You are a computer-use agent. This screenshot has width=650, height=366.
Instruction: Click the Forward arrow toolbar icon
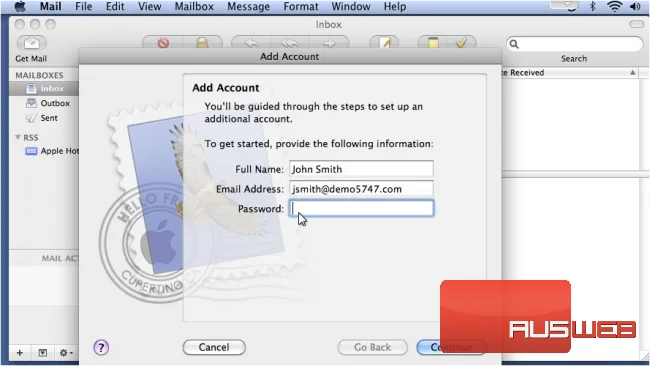point(329,43)
